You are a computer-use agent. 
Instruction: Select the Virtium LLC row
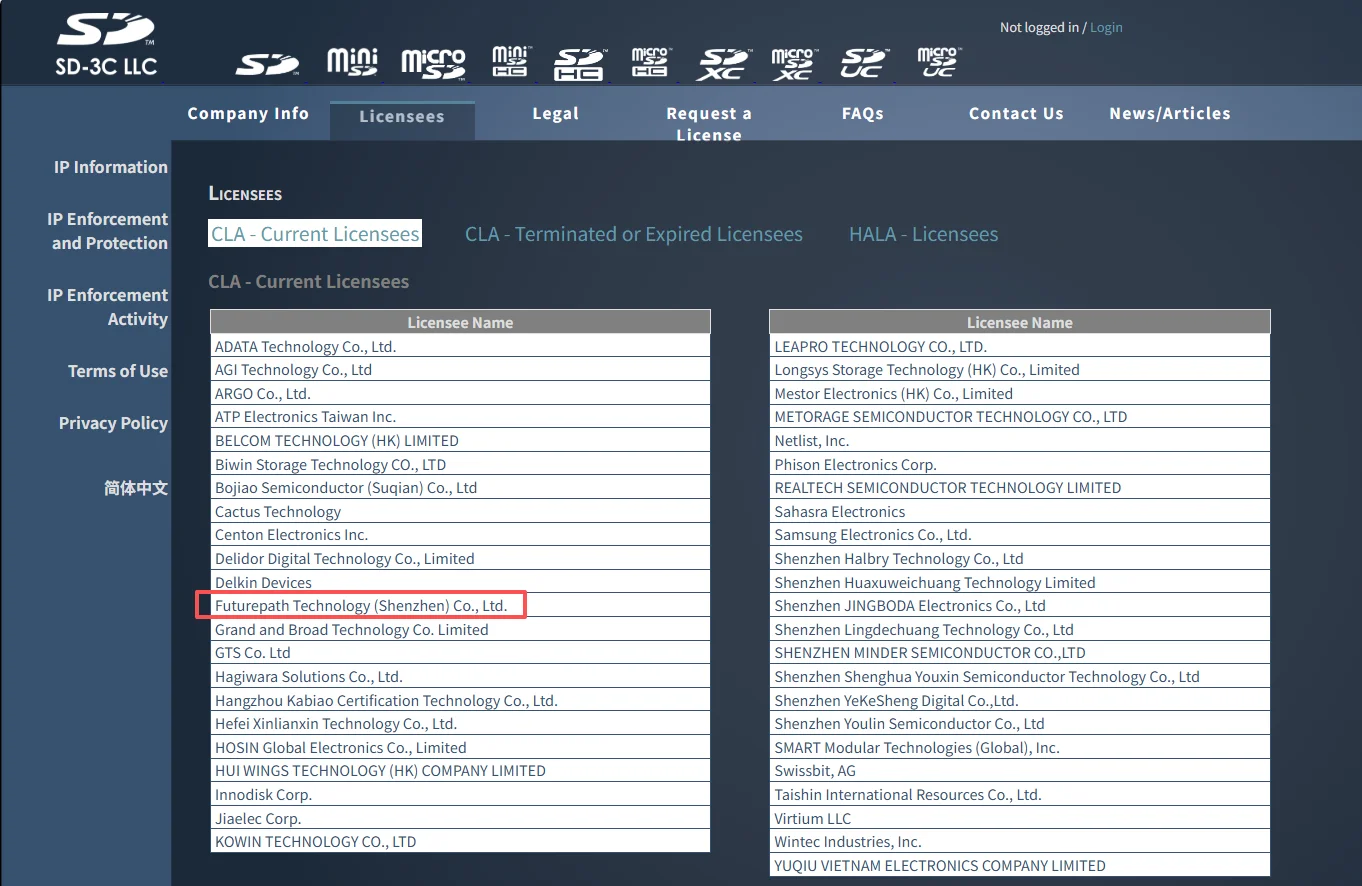tap(1020, 818)
